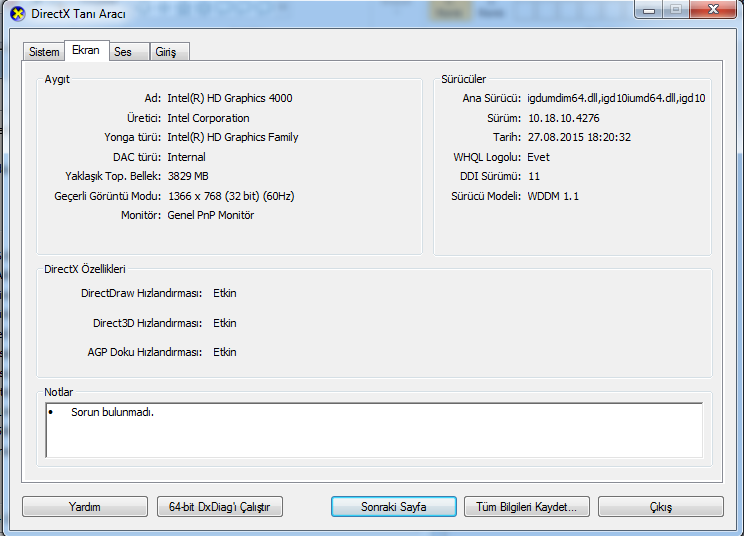
Task: Click driver version '10.18.10.4276'
Action: (x=564, y=118)
